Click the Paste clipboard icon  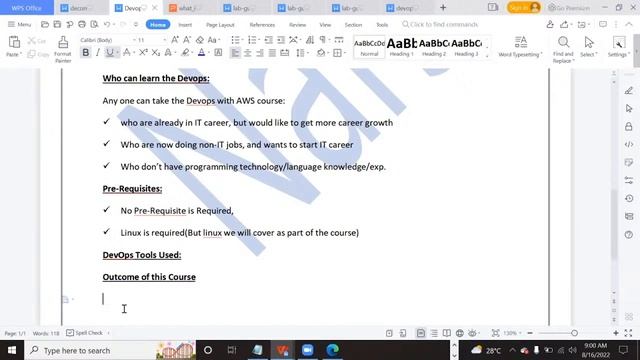[14, 42]
